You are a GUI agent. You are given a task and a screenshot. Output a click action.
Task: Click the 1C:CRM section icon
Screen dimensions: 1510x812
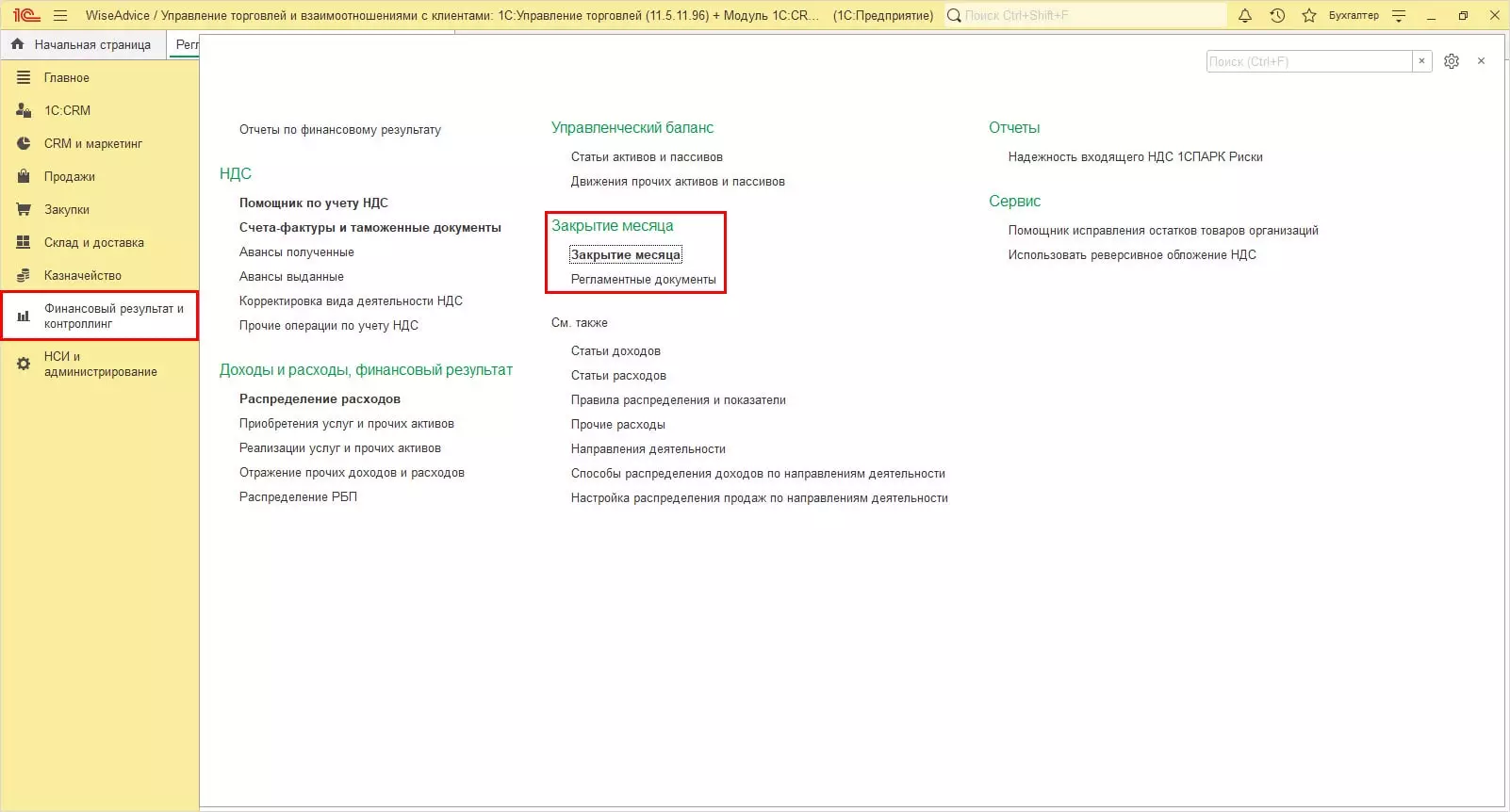coord(24,110)
